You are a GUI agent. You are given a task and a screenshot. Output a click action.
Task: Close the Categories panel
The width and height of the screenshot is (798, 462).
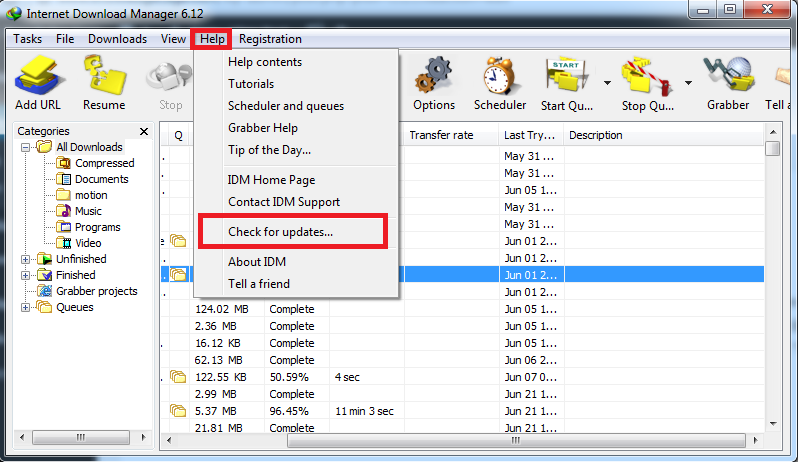pyautogui.click(x=144, y=131)
